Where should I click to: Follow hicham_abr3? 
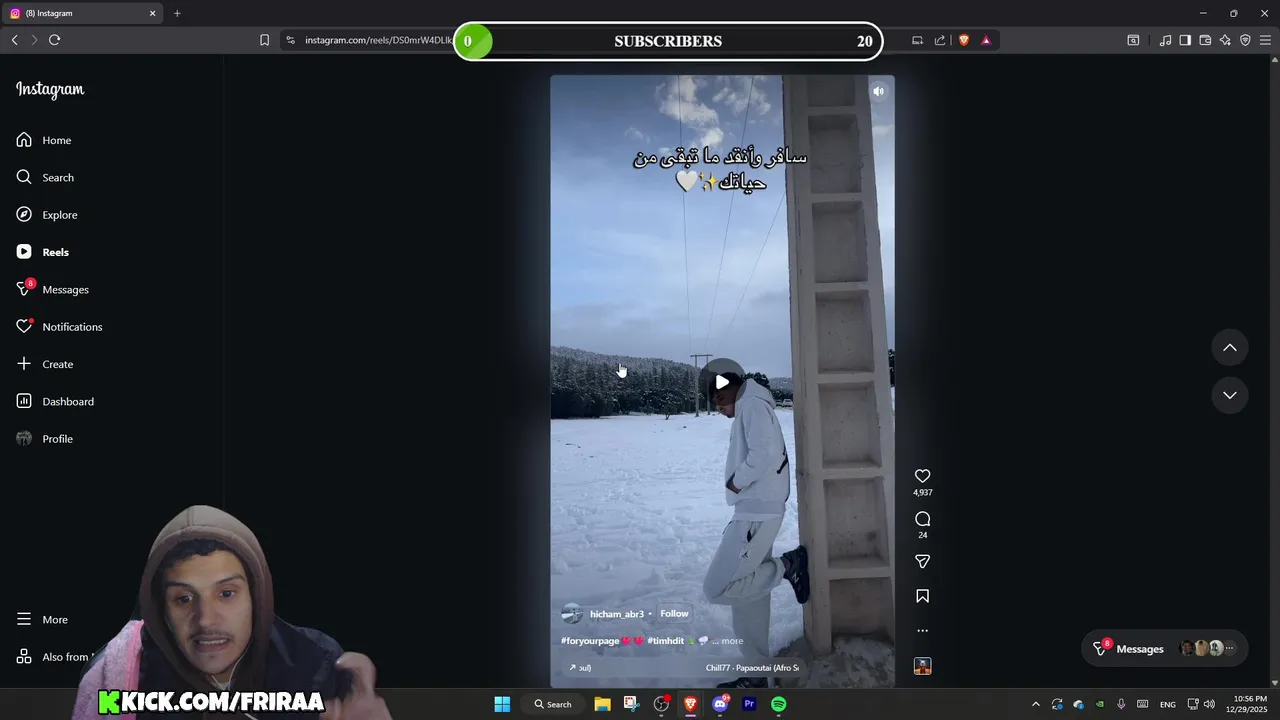click(x=674, y=614)
